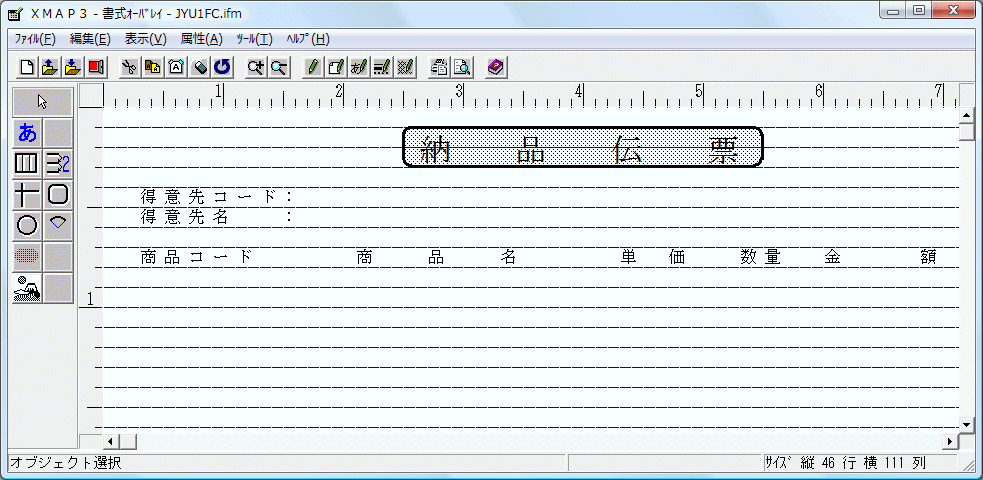
Task: Select the cross ruled line tool
Action: tap(28, 194)
